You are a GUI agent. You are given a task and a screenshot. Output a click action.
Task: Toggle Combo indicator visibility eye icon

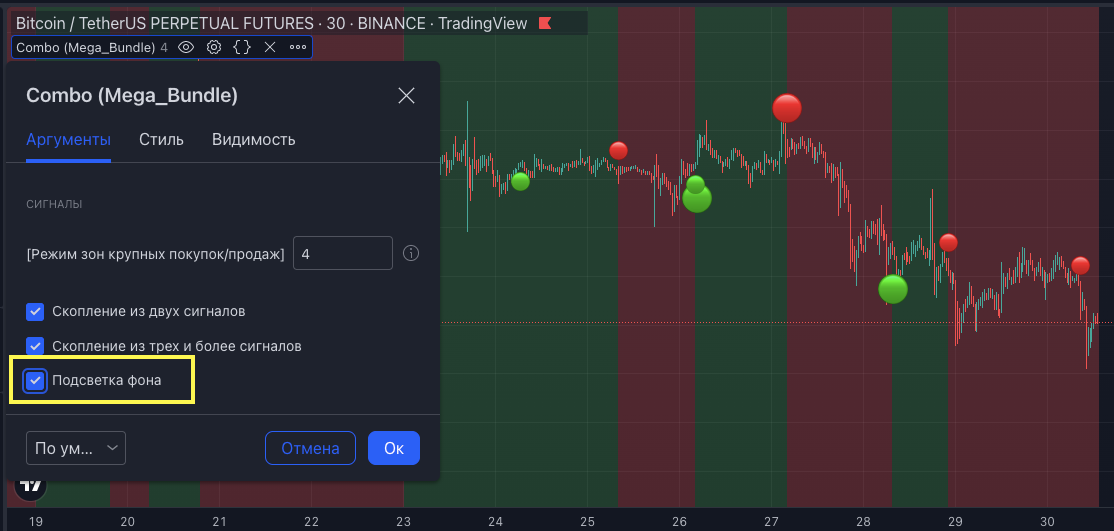pyautogui.click(x=186, y=48)
